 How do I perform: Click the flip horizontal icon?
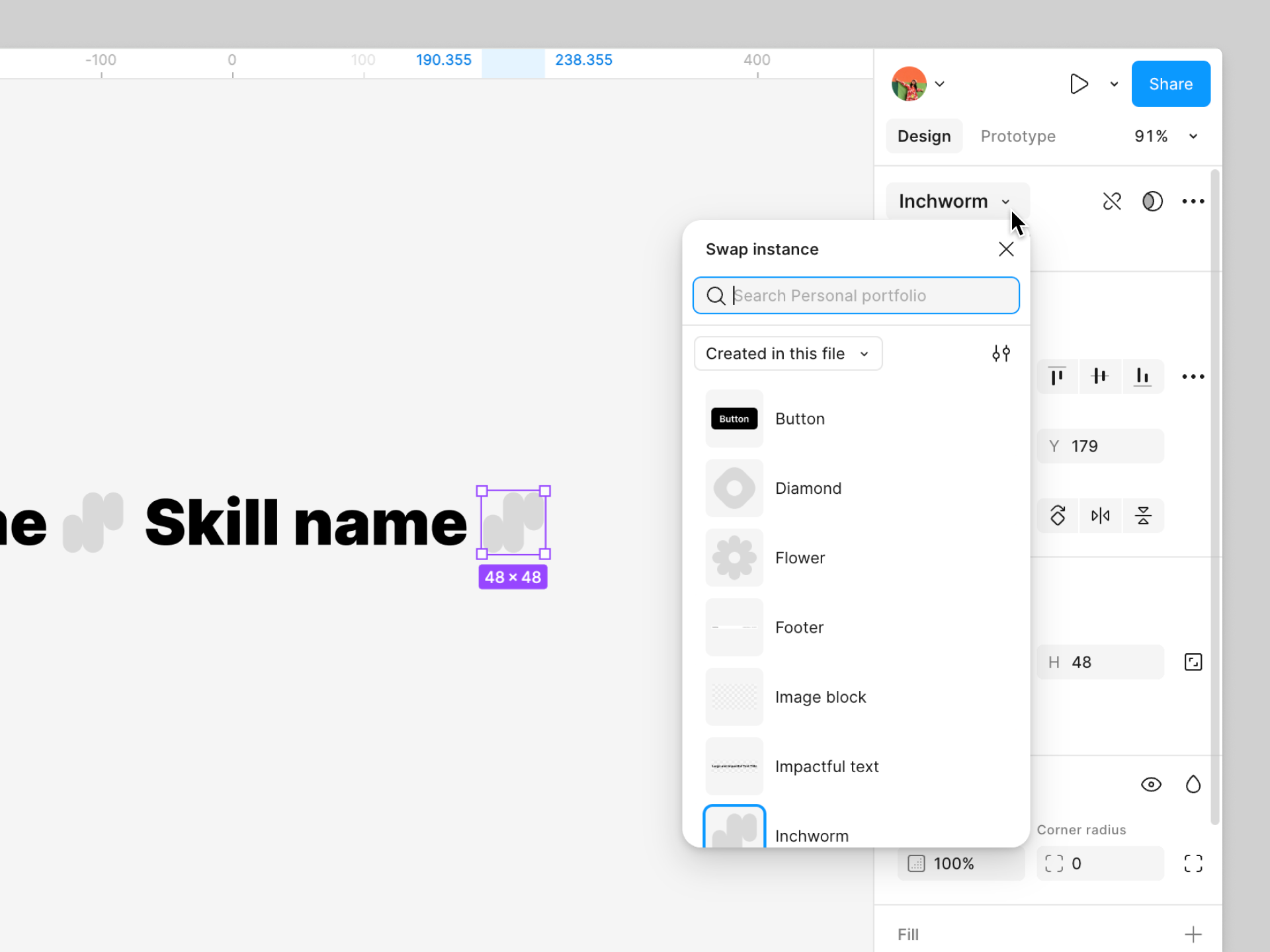point(1100,516)
